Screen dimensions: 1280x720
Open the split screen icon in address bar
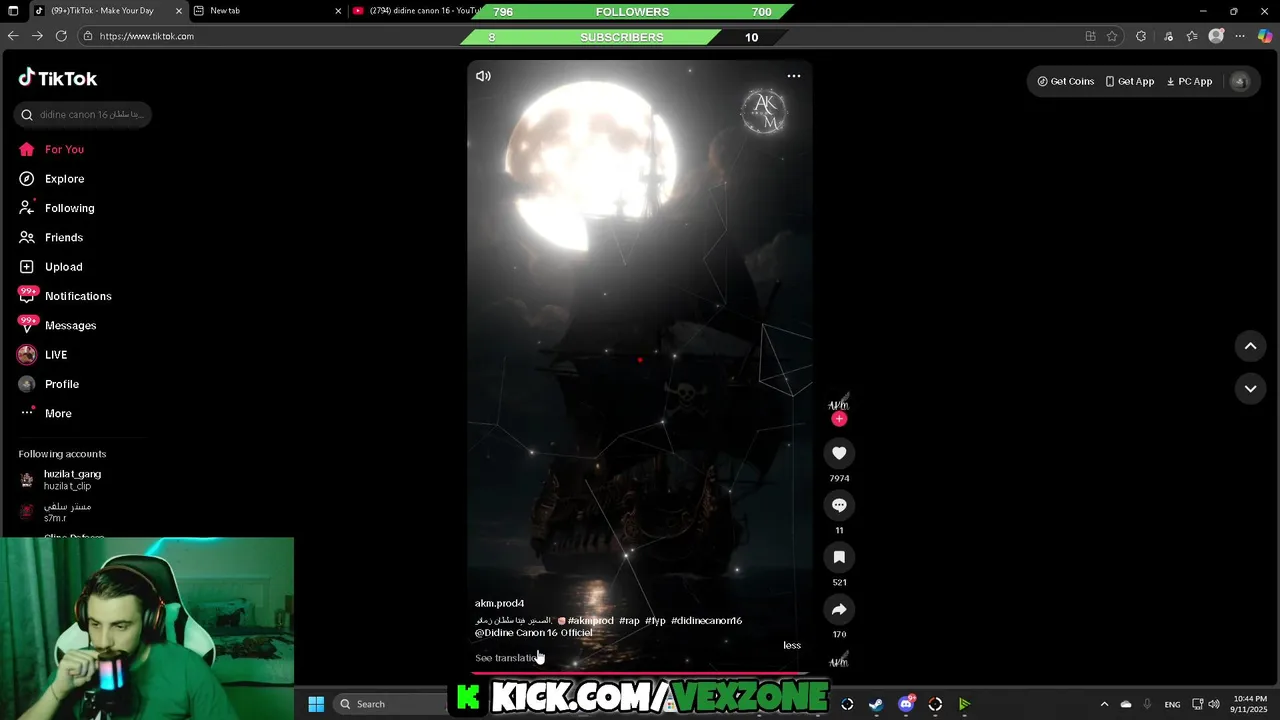(x=1090, y=36)
